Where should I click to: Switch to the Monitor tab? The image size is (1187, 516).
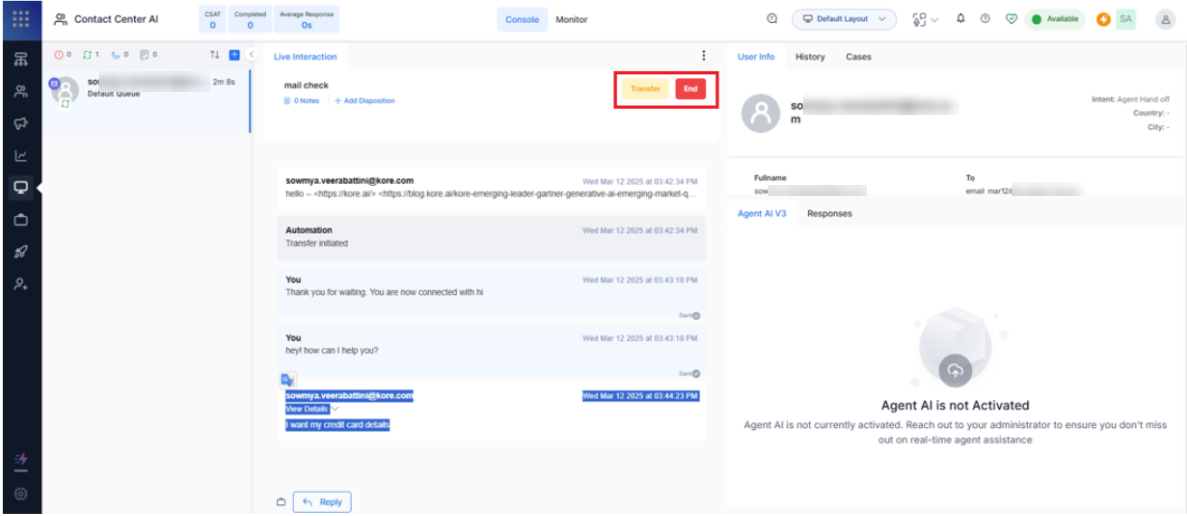[572, 19]
